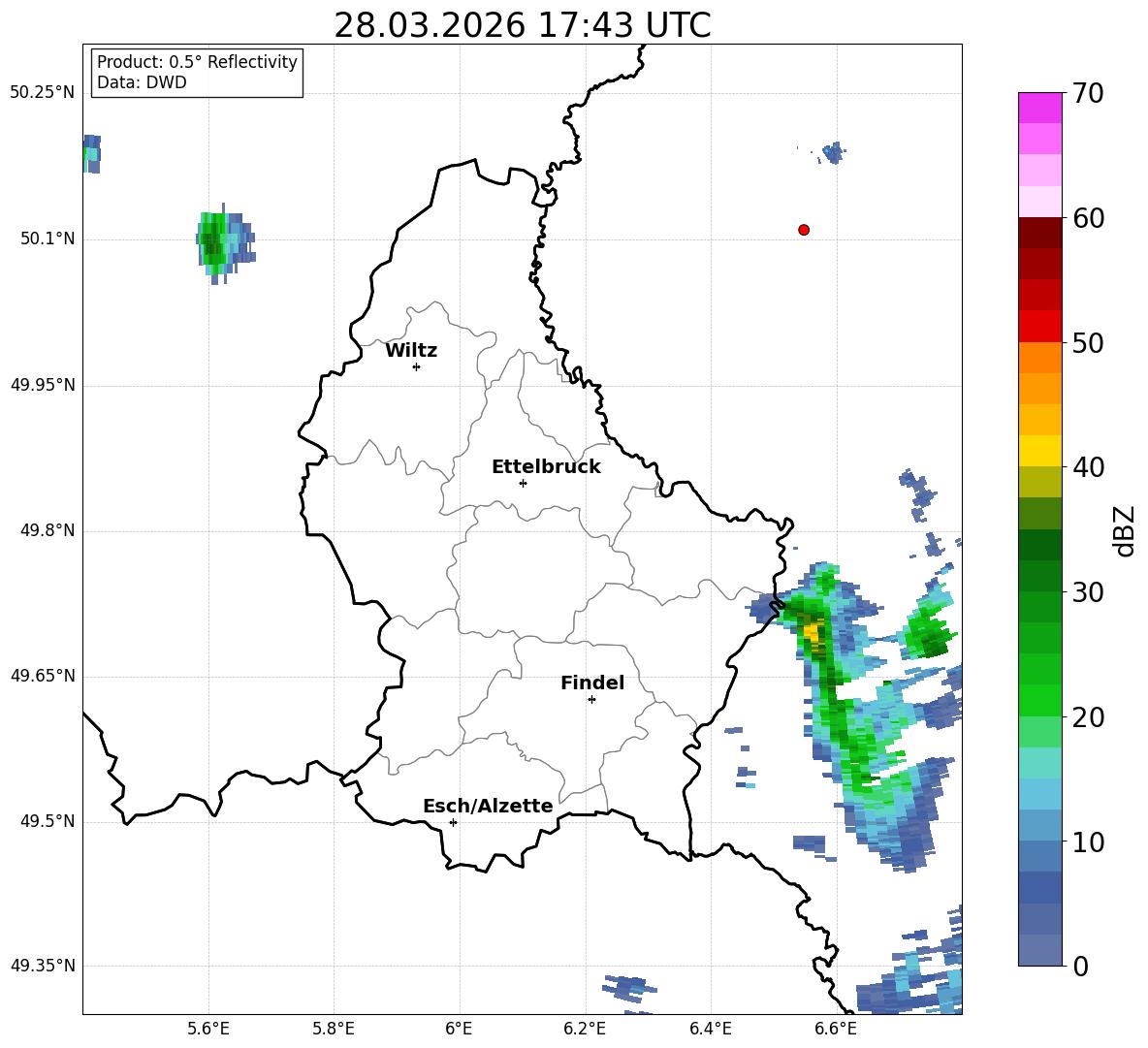Click the 50 label on the colorbar
Viewport: 1148px width, 1048px height.
pyautogui.click(x=1087, y=342)
